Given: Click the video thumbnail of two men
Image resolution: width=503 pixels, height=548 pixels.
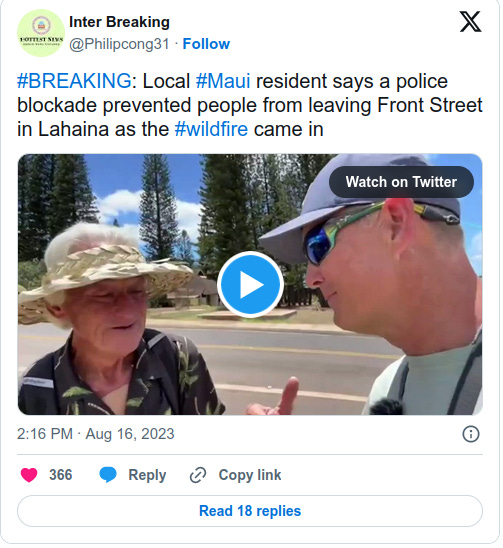Looking at the screenshot, I should pos(250,284).
